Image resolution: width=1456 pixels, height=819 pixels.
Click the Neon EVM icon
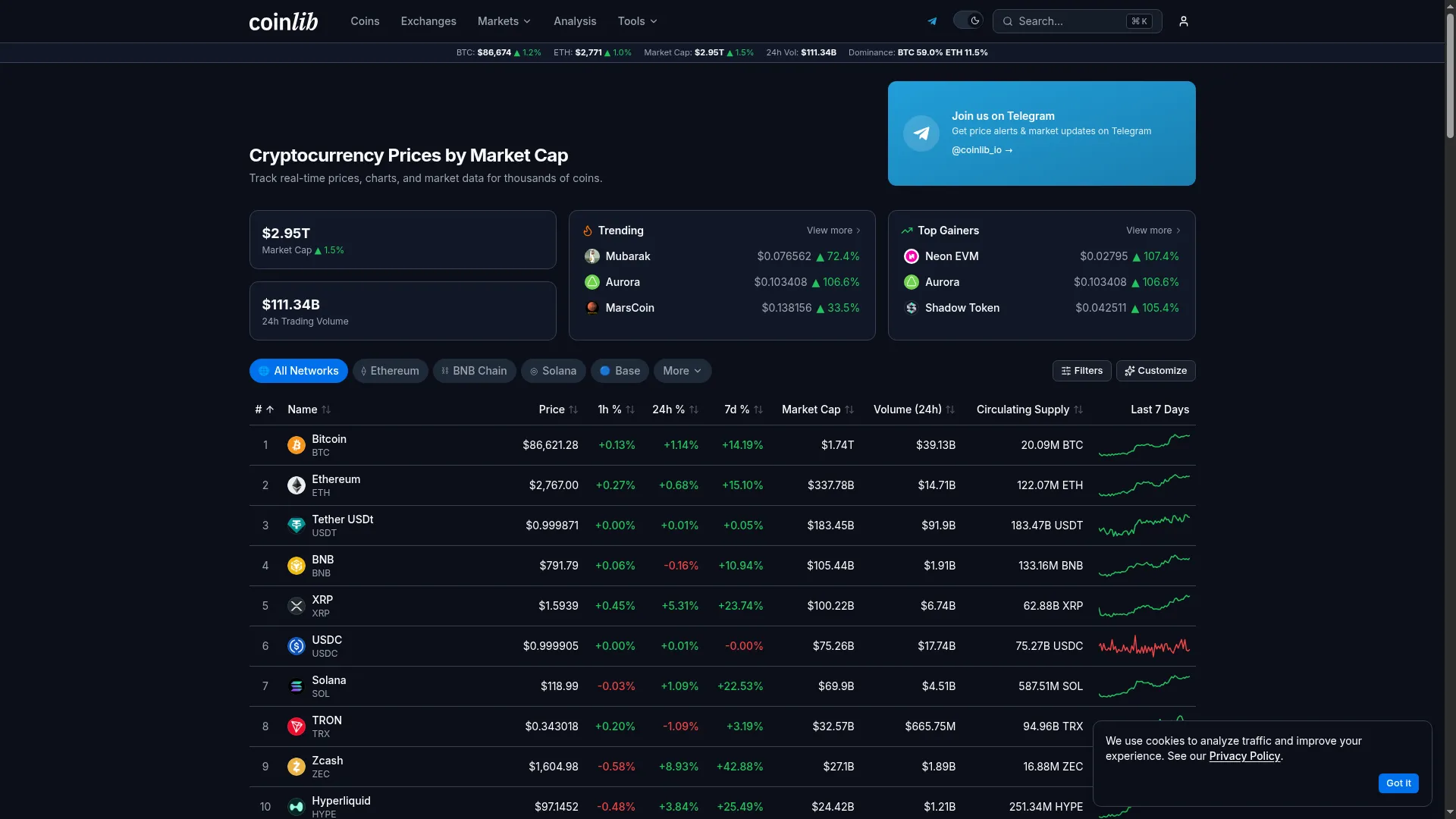click(x=912, y=256)
